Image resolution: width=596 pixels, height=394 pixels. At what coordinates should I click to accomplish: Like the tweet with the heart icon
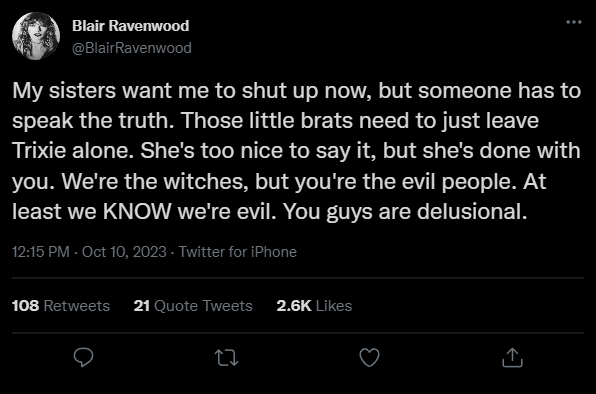click(369, 358)
